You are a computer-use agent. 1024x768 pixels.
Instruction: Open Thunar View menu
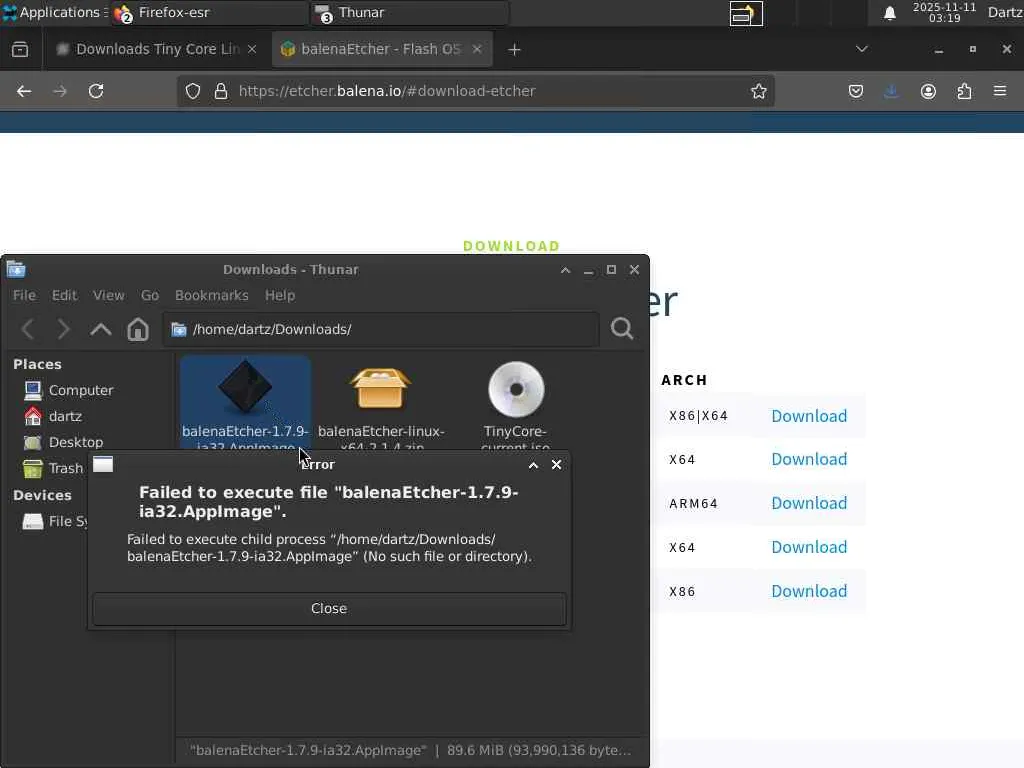(x=108, y=295)
